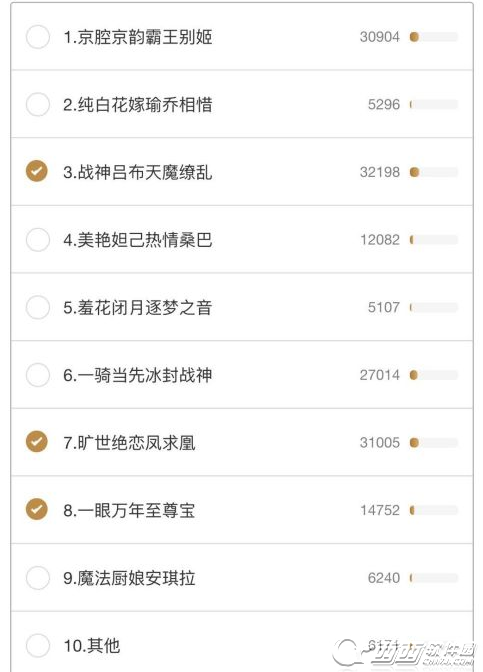Viewport: 483px width, 672px height.
Task: Select option 9 魔法厨娘安琪拉 circle
Action: click(x=38, y=578)
